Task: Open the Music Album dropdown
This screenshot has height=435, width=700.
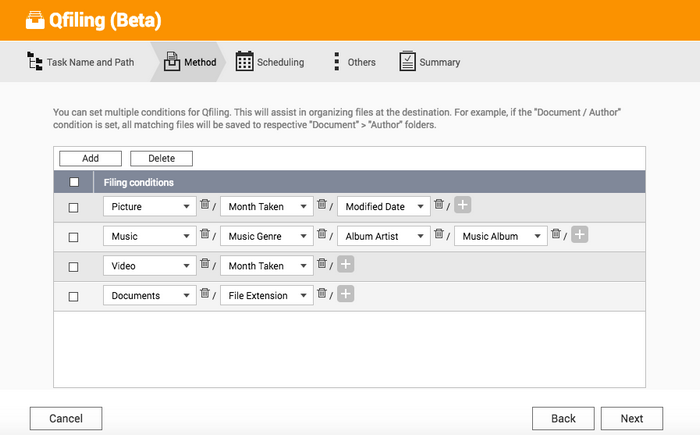Action: coord(500,236)
